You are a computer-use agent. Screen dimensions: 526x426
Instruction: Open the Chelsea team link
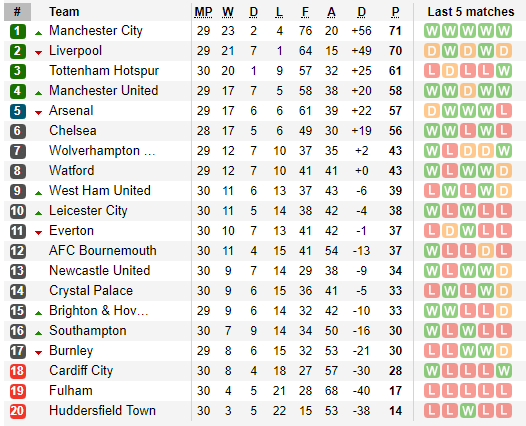[73, 130]
